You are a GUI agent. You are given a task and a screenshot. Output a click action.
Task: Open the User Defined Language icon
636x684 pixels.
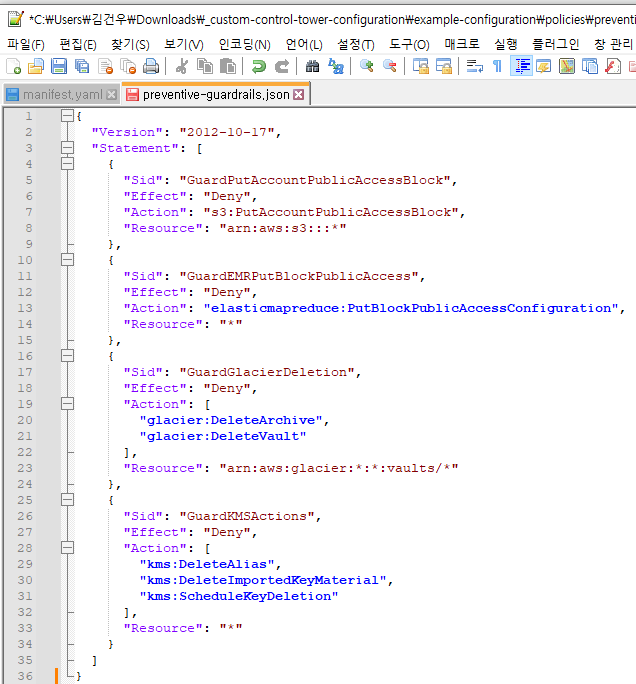click(544, 66)
